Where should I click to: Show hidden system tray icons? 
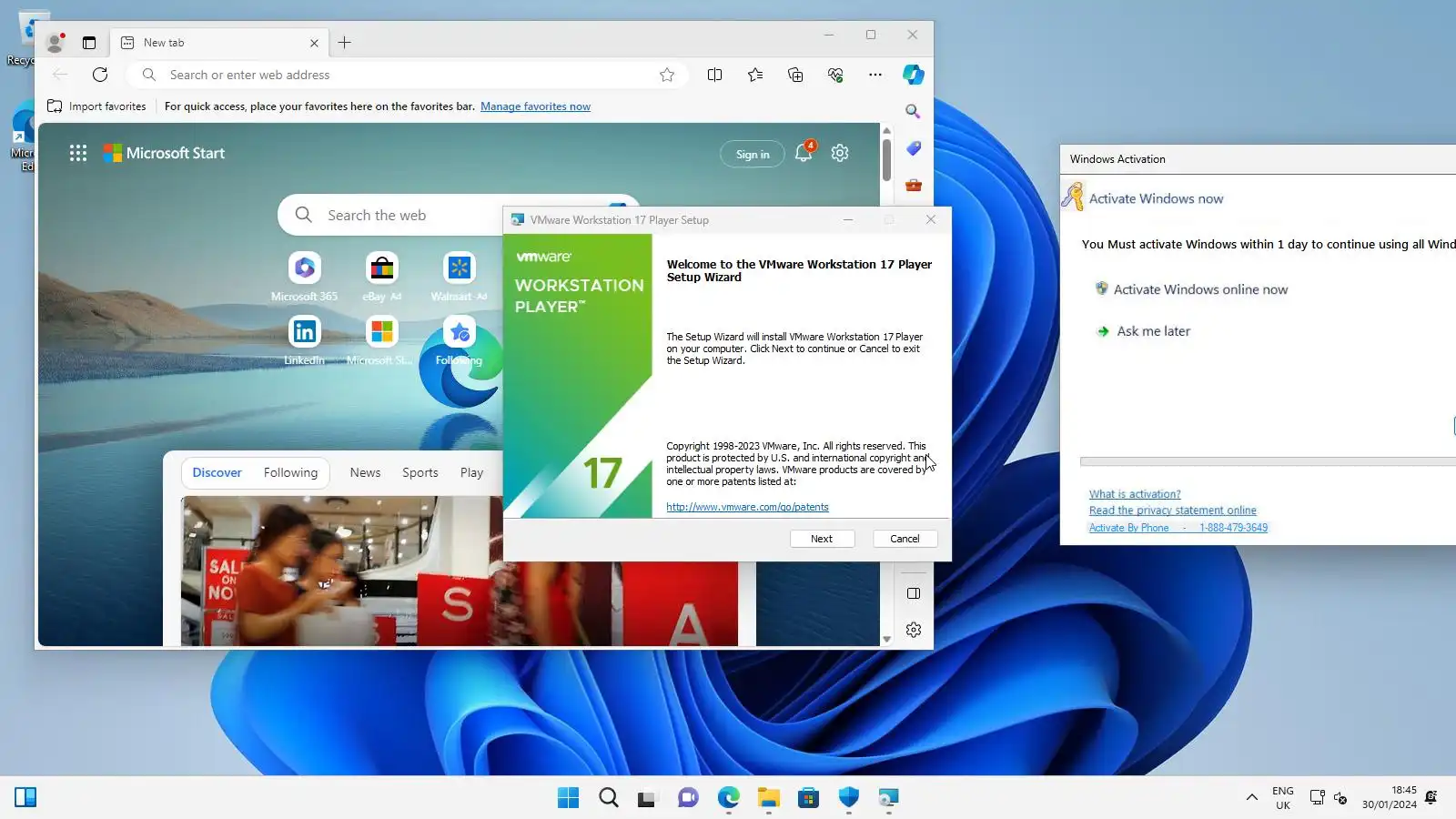tap(1252, 798)
